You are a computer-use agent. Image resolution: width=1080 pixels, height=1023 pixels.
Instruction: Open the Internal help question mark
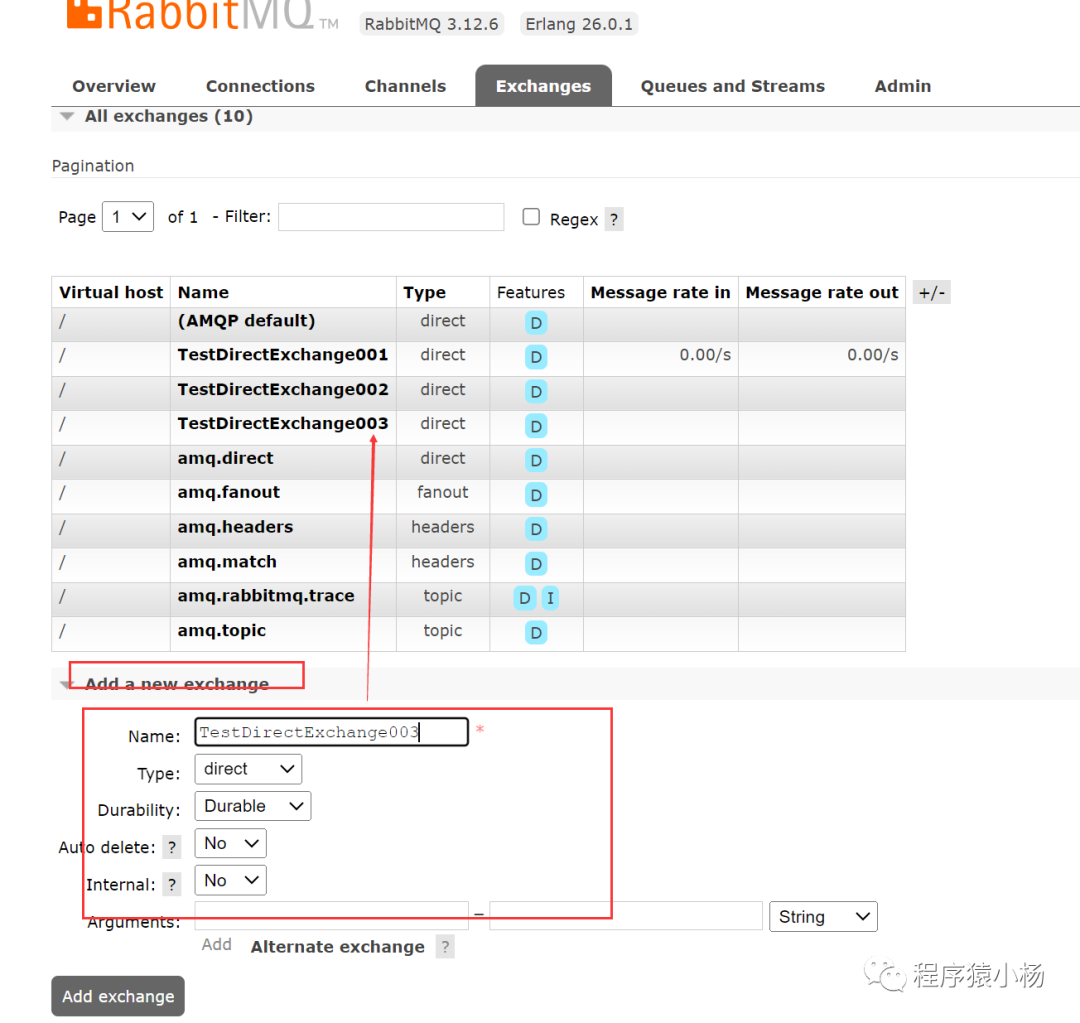pos(171,884)
